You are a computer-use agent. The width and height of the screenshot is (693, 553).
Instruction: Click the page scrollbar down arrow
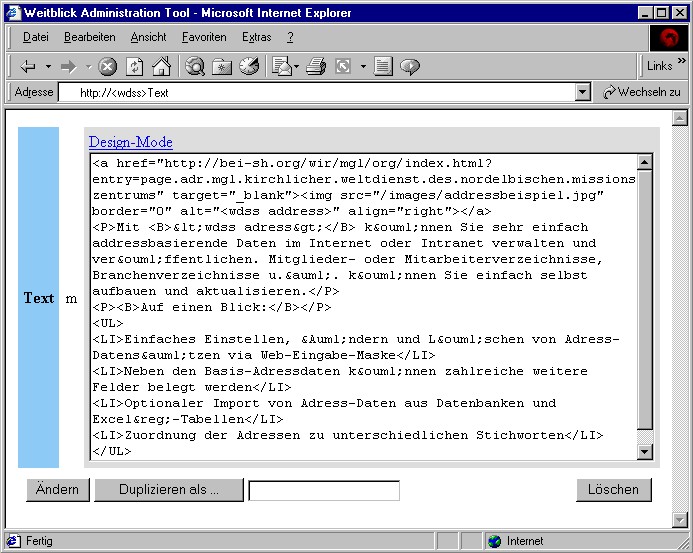point(679,520)
